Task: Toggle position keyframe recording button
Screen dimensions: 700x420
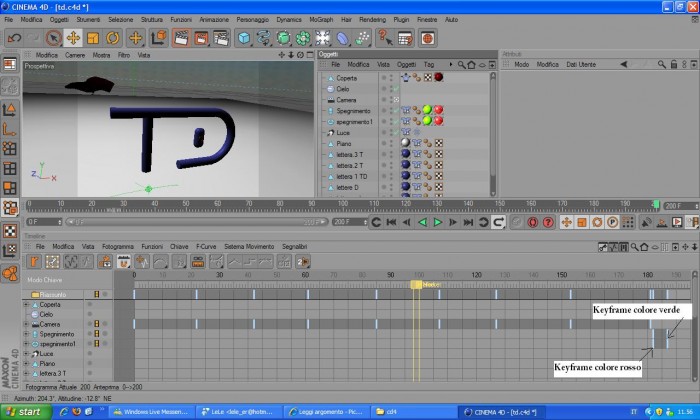Action: pos(567,222)
